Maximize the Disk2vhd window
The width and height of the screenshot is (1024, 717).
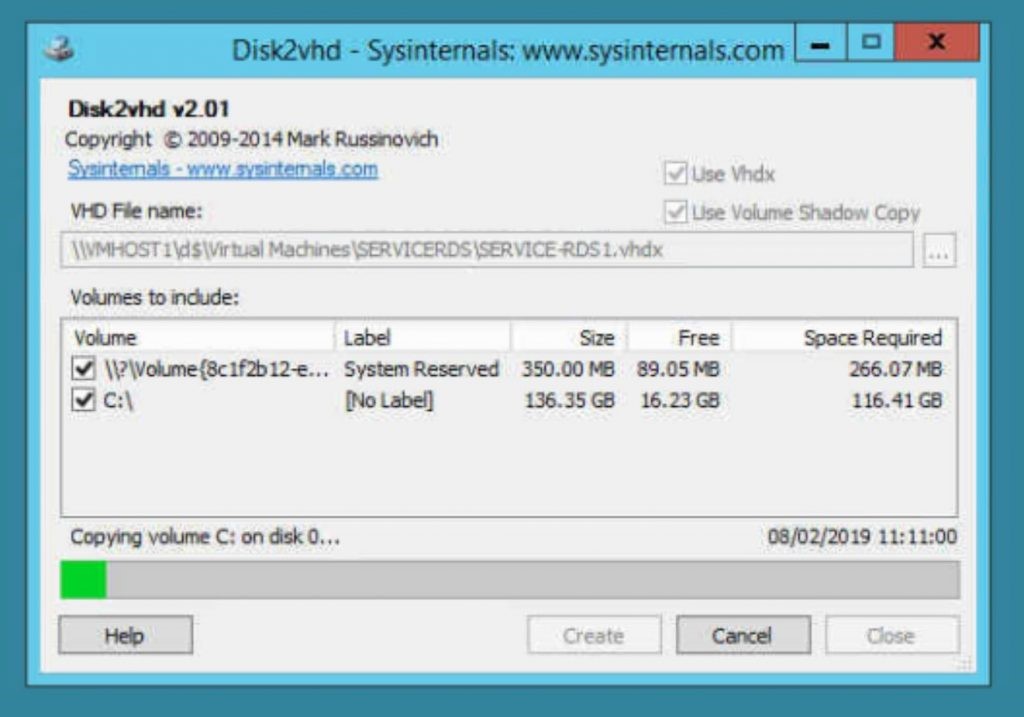click(x=871, y=43)
